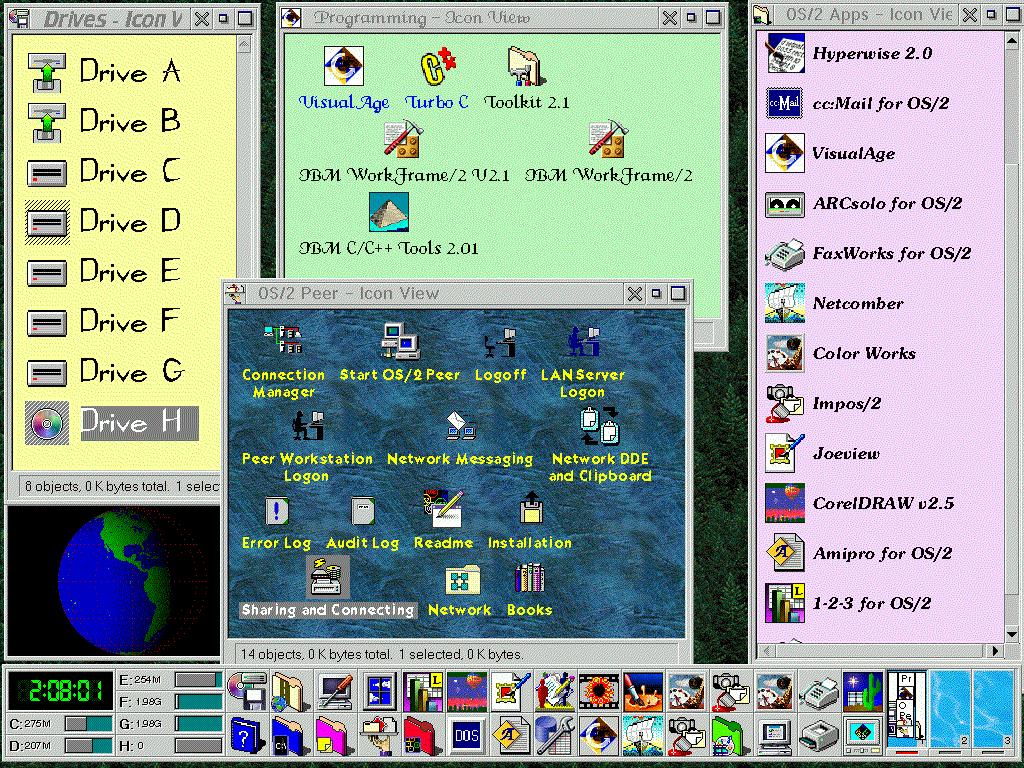
Task: Click the CD and floppy drives toolbar icon
Action: click(x=247, y=691)
